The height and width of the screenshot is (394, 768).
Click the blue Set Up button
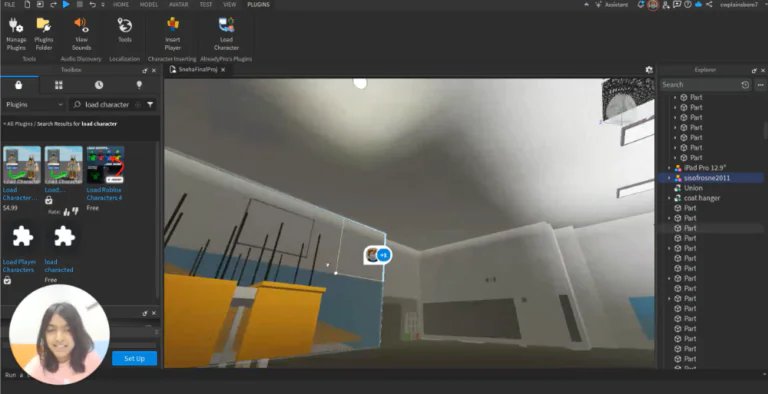coord(135,358)
